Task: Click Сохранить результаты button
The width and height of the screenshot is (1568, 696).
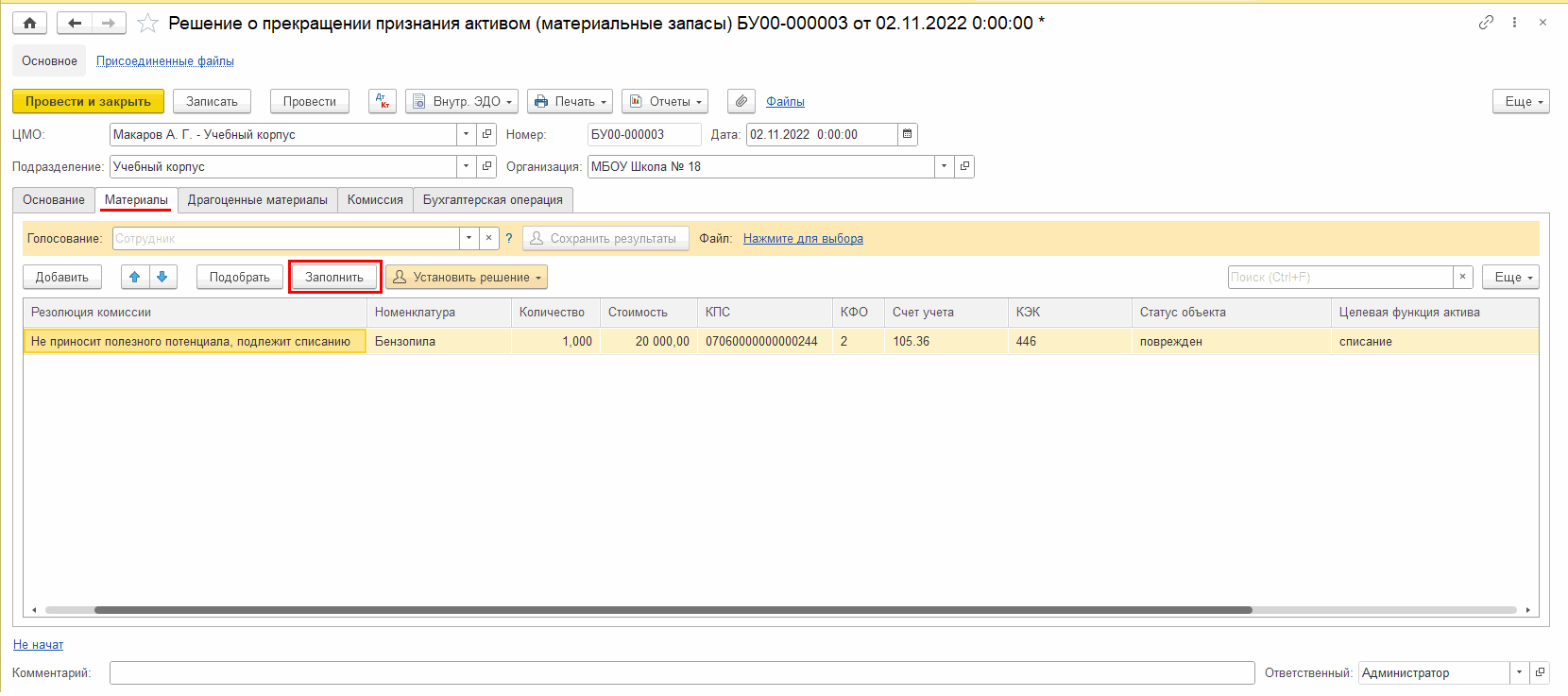Action: [606, 238]
